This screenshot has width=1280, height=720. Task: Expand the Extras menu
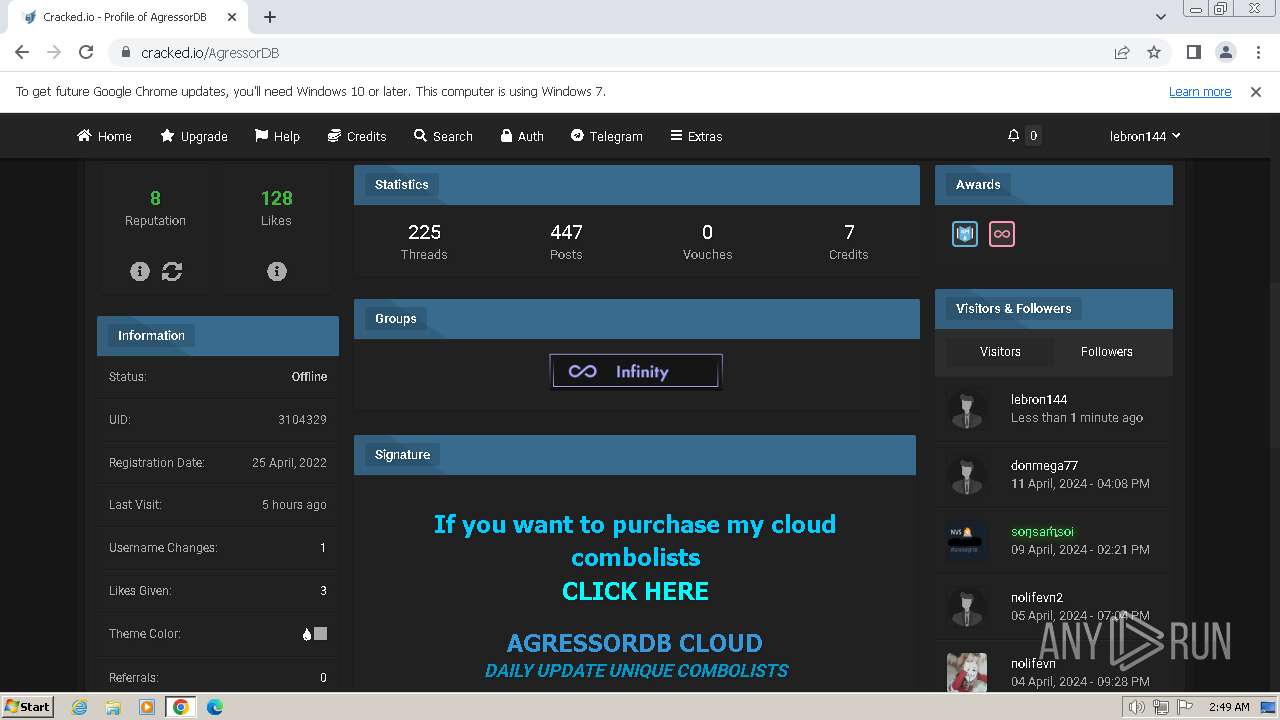click(x=696, y=136)
